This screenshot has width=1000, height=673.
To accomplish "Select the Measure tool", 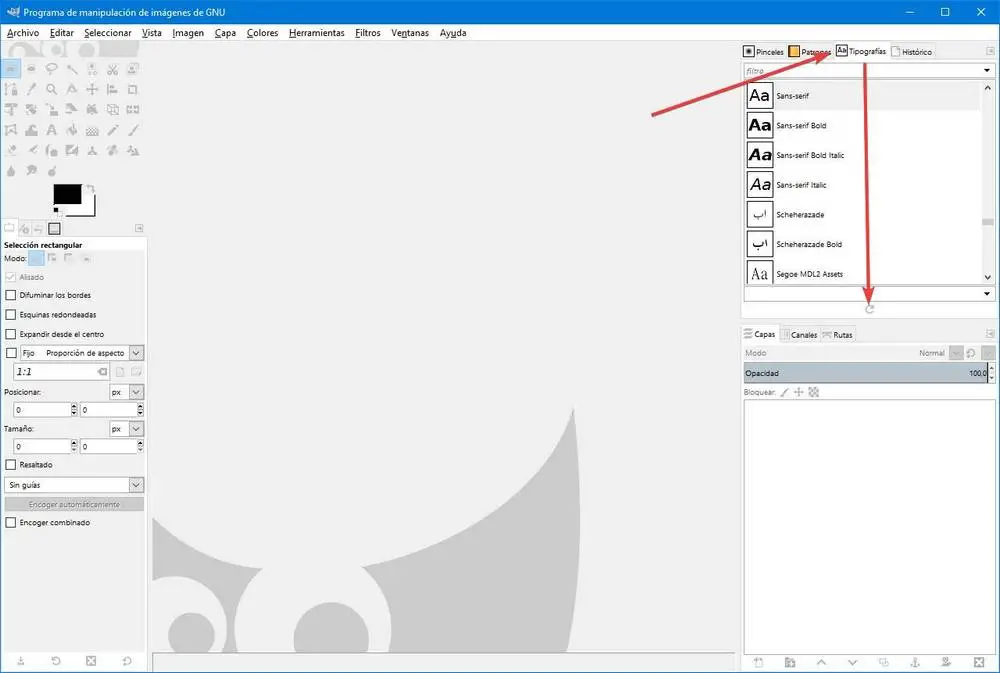I will point(72,89).
